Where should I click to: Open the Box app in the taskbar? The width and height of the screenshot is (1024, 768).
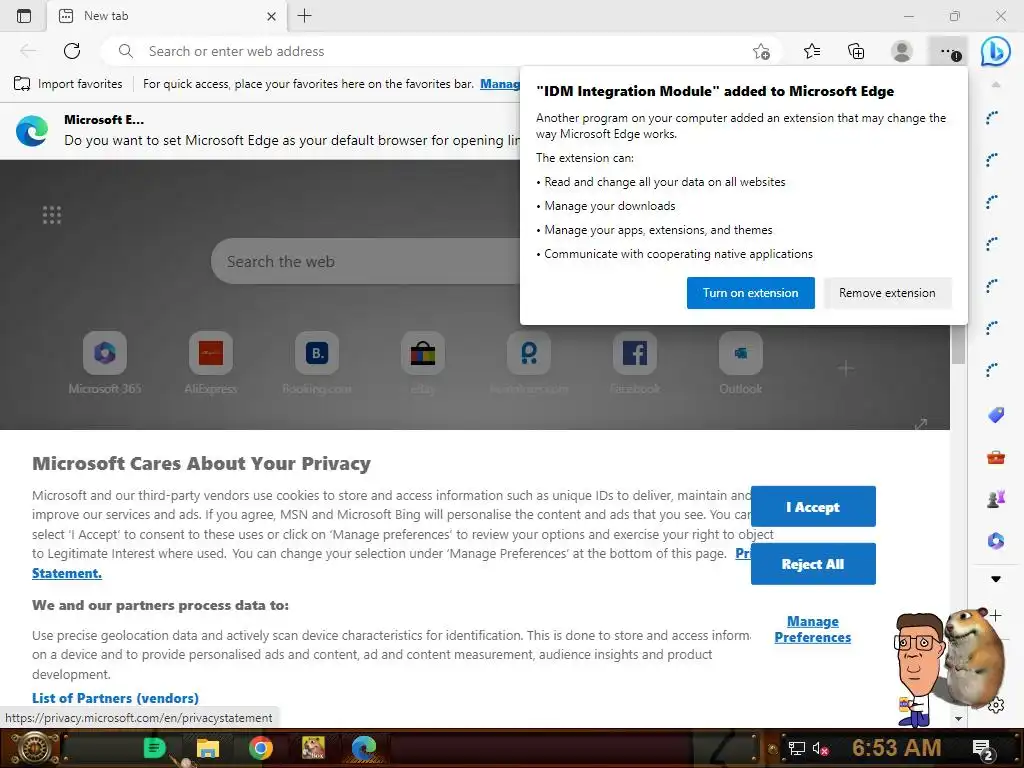click(313, 748)
